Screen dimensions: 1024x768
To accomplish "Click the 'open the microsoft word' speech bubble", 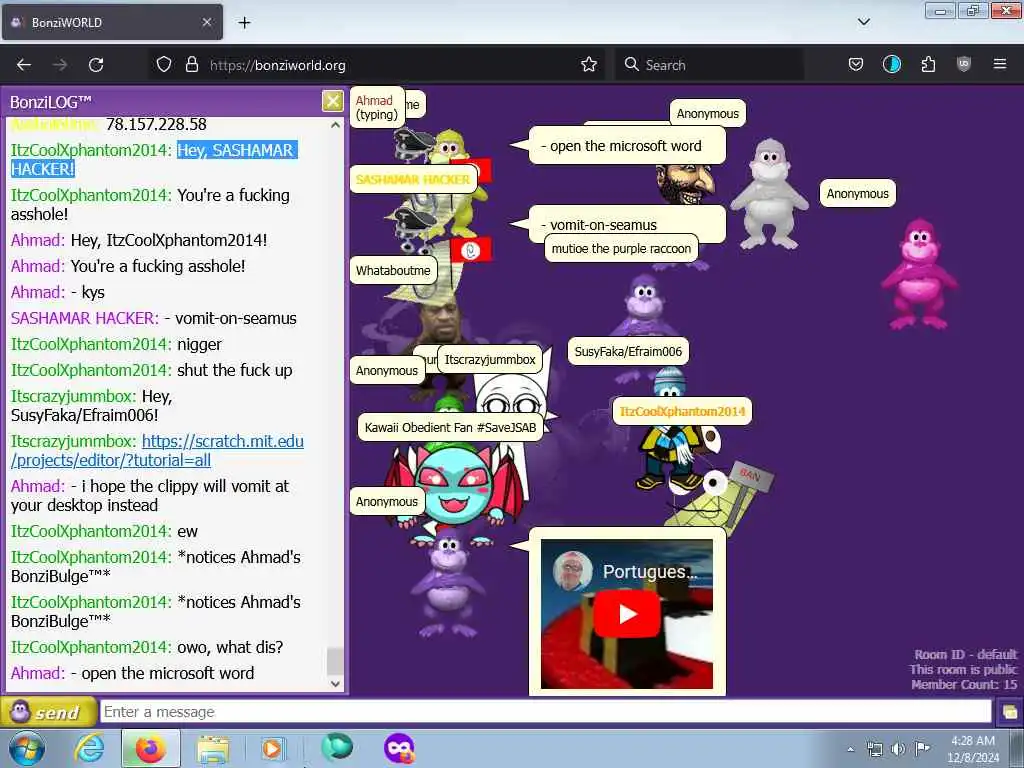I will click(x=627, y=146).
